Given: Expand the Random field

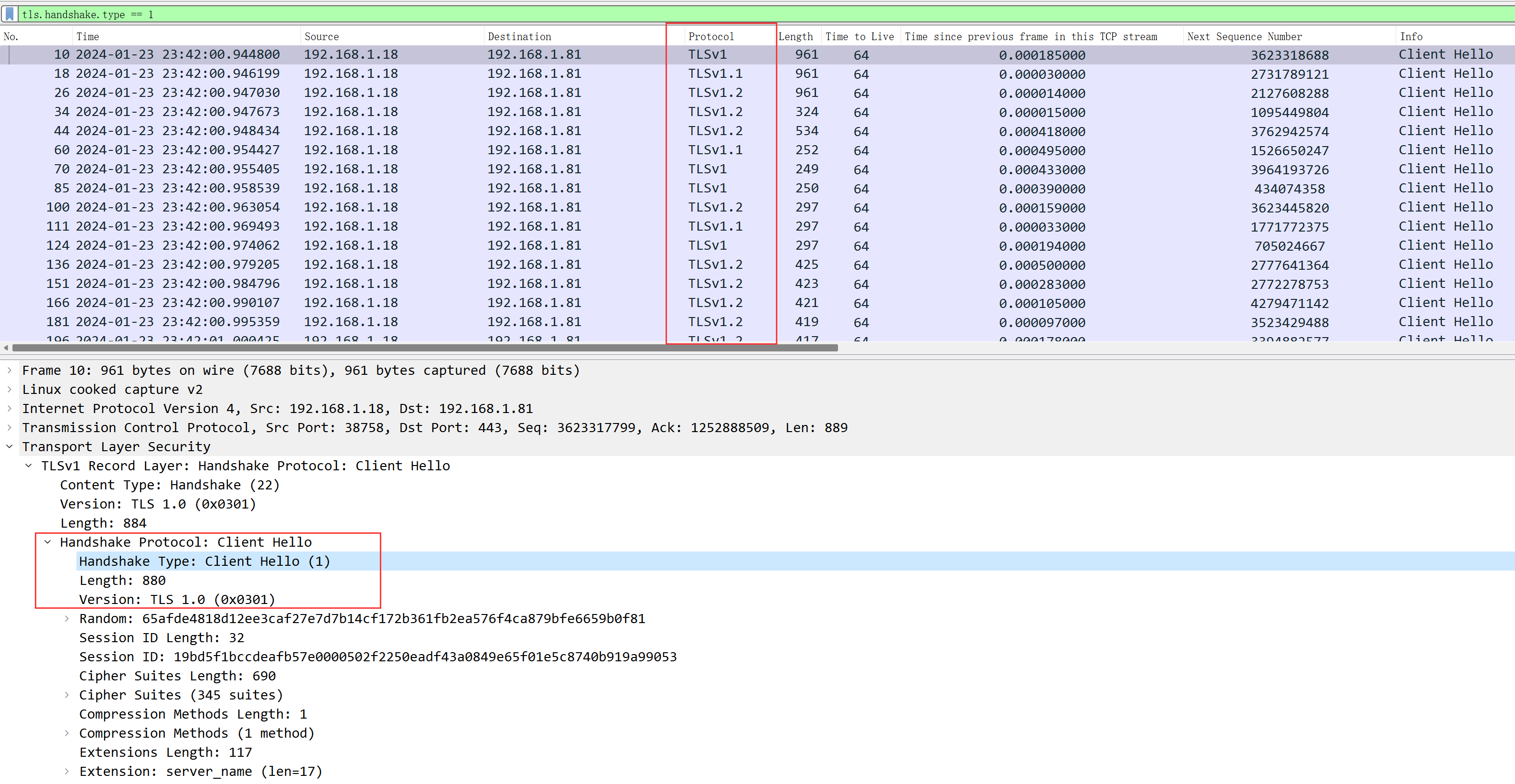Looking at the screenshot, I should [x=66, y=619].
